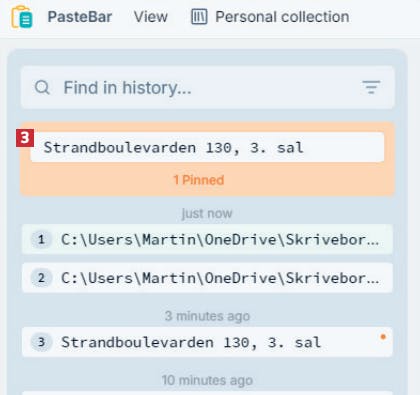Open the View menu
Image resolution: width=420 pixels, height=395 pixels.
(151, 17)
